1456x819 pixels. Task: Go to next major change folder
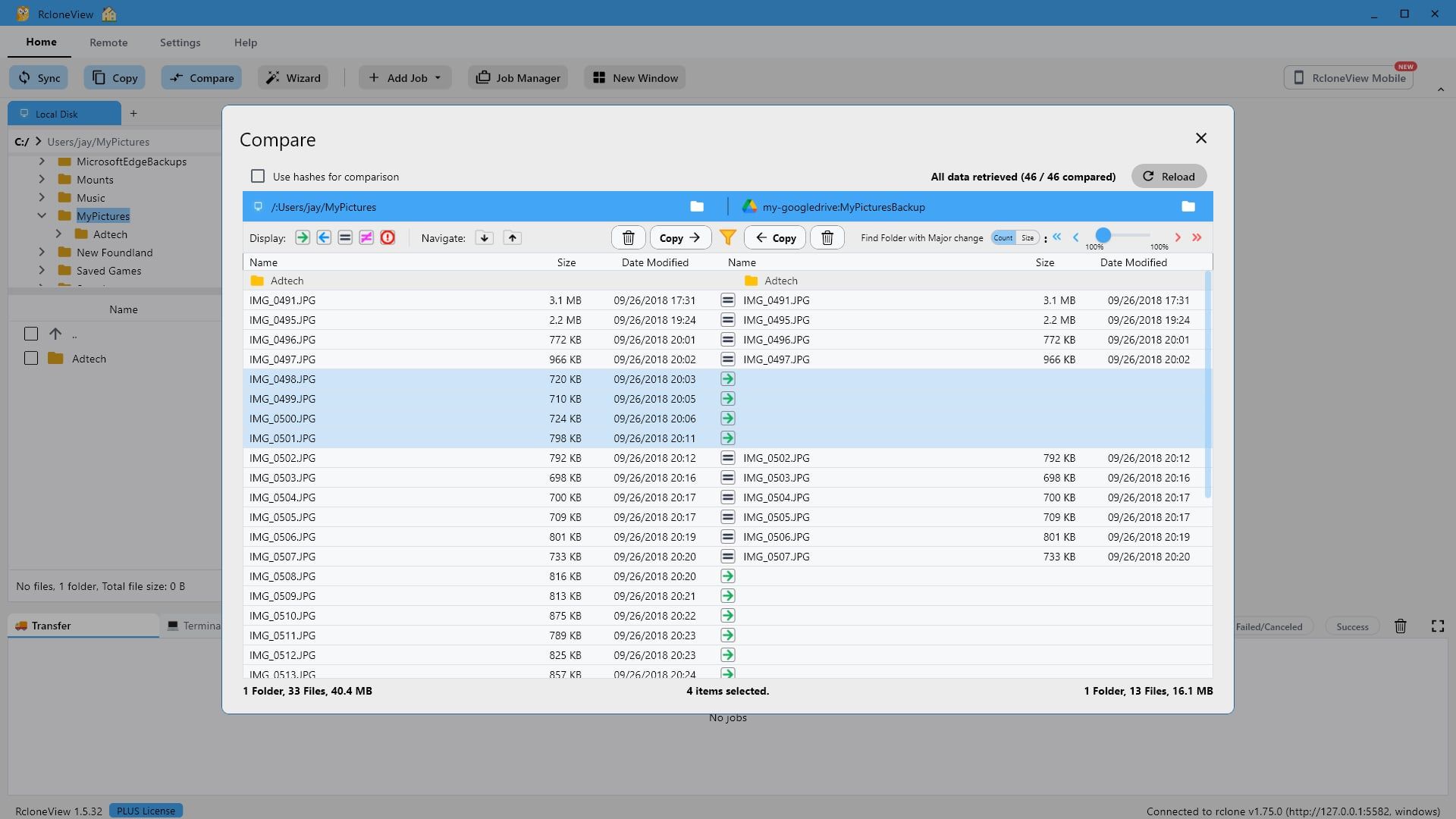(1178, 237)
